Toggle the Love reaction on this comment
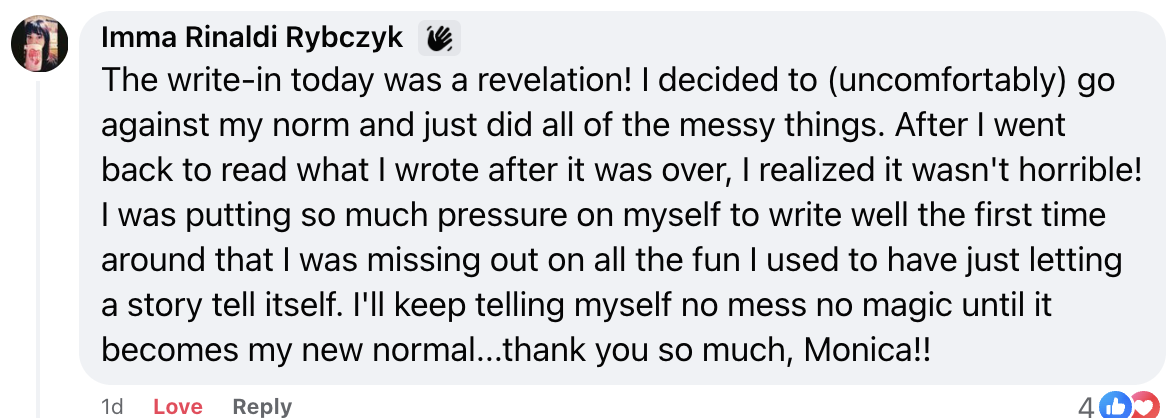 click(177, 406)
